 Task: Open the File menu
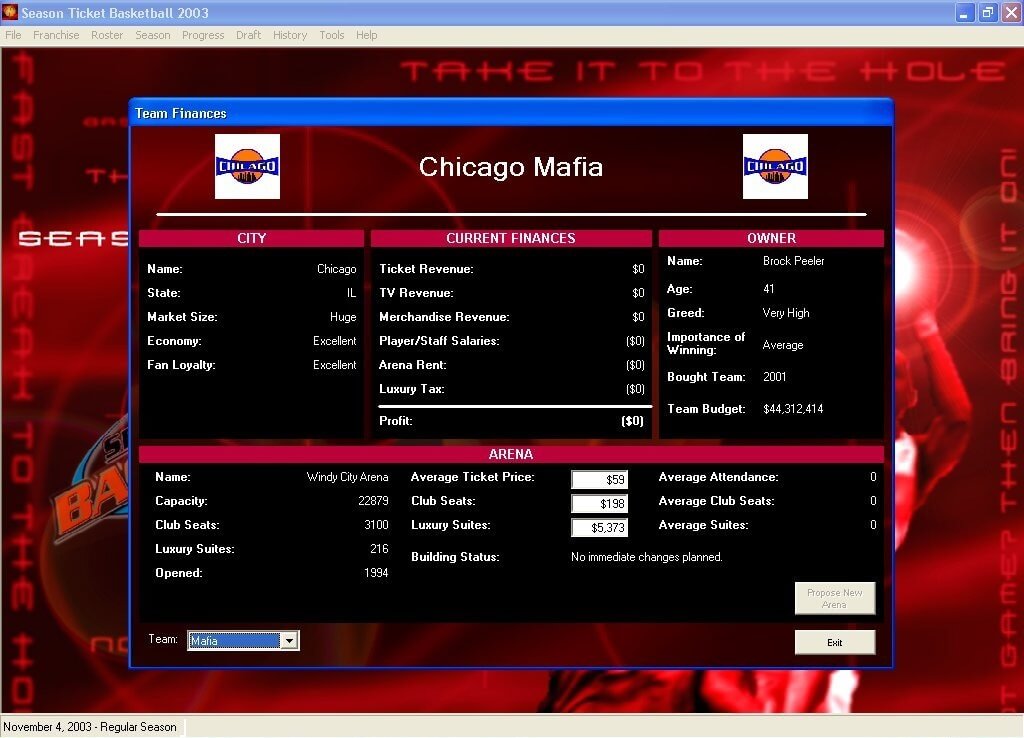click(x=13, y=35)
